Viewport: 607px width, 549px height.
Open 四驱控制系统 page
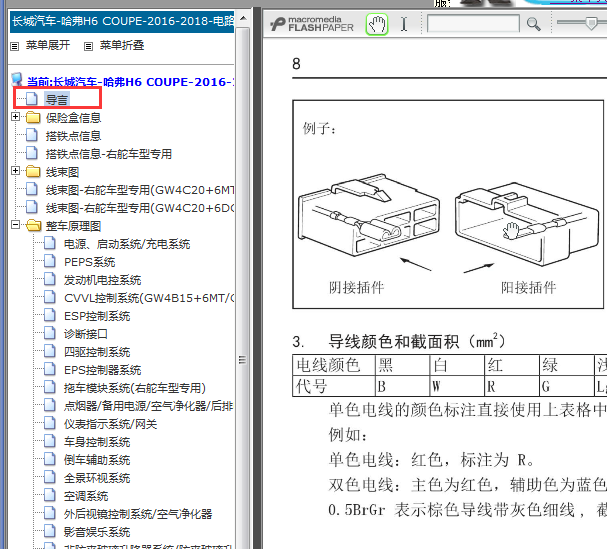pos(97,352)
